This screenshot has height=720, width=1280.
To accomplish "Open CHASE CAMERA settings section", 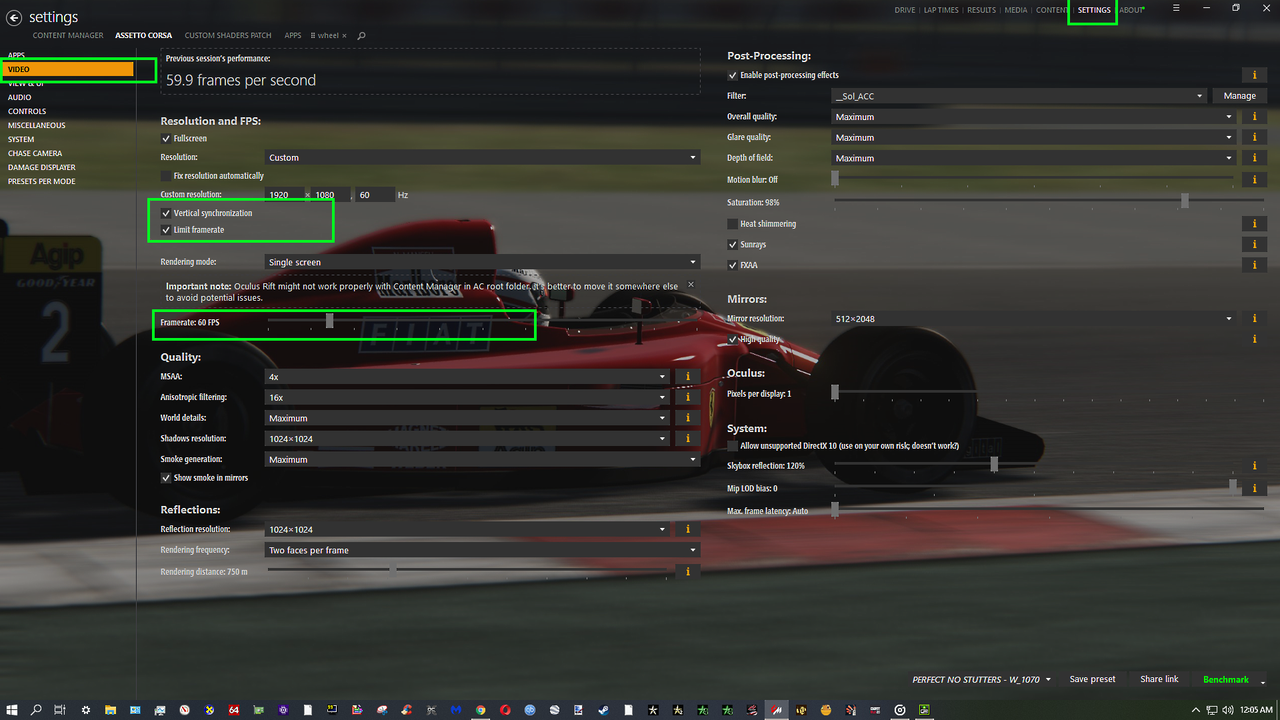I will 35,153.
